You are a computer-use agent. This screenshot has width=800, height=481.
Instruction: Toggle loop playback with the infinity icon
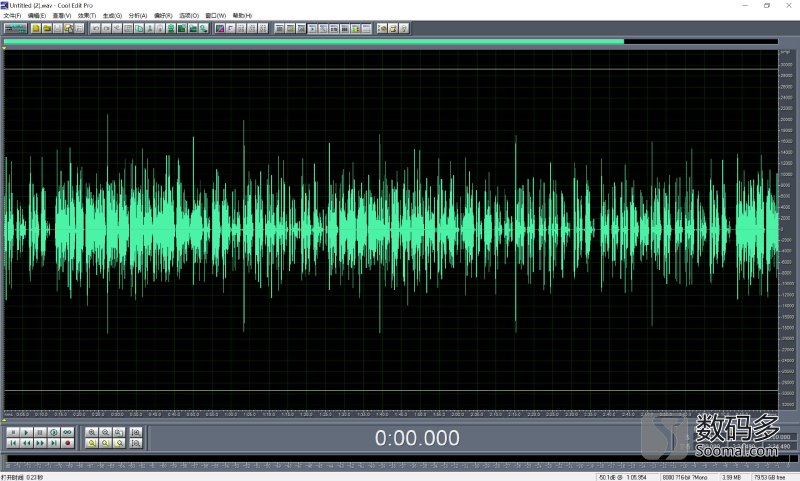point(68,431)
